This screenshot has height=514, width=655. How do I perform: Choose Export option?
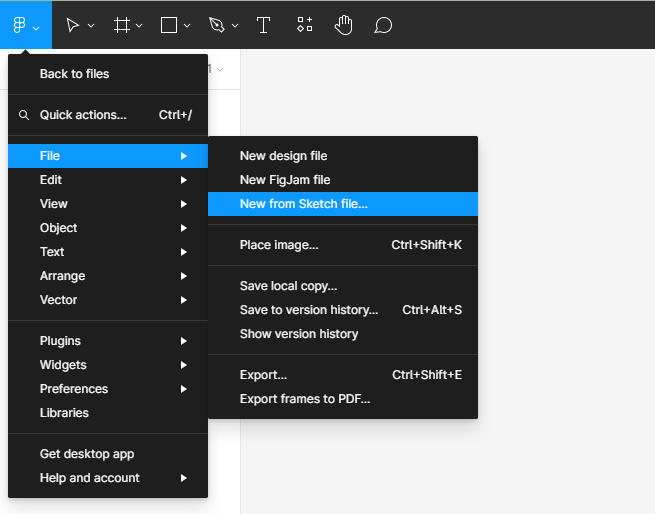343,375
